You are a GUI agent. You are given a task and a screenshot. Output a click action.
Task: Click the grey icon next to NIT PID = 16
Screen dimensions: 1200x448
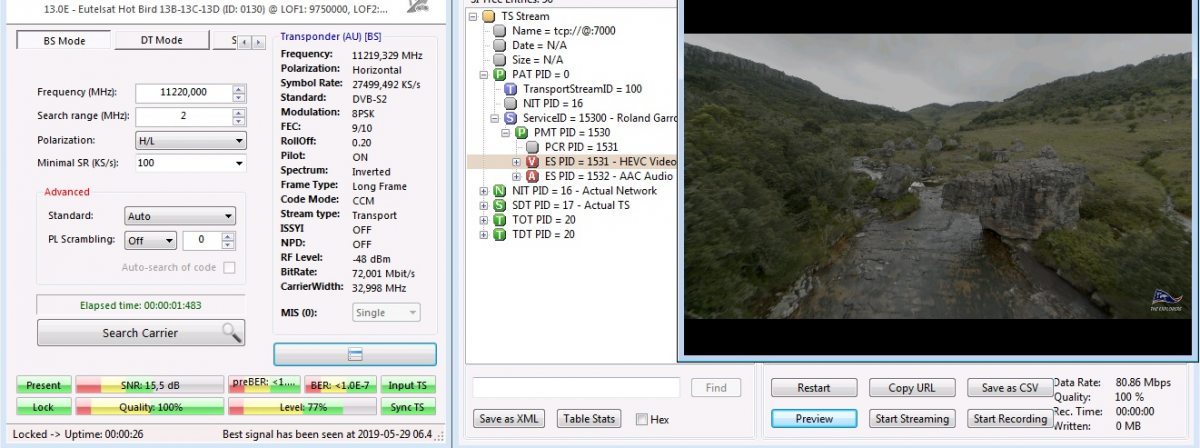click(x=511, y=103)
